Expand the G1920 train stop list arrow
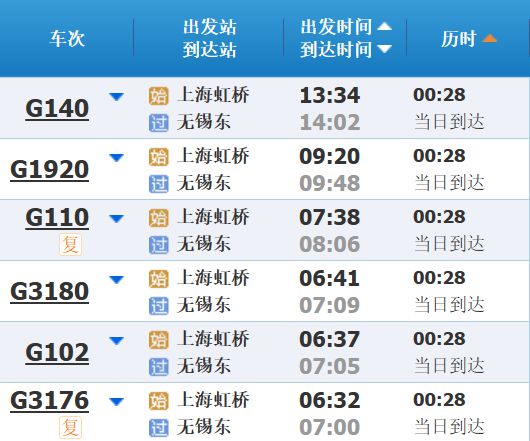Screen dimensions: 530x441 116,158
